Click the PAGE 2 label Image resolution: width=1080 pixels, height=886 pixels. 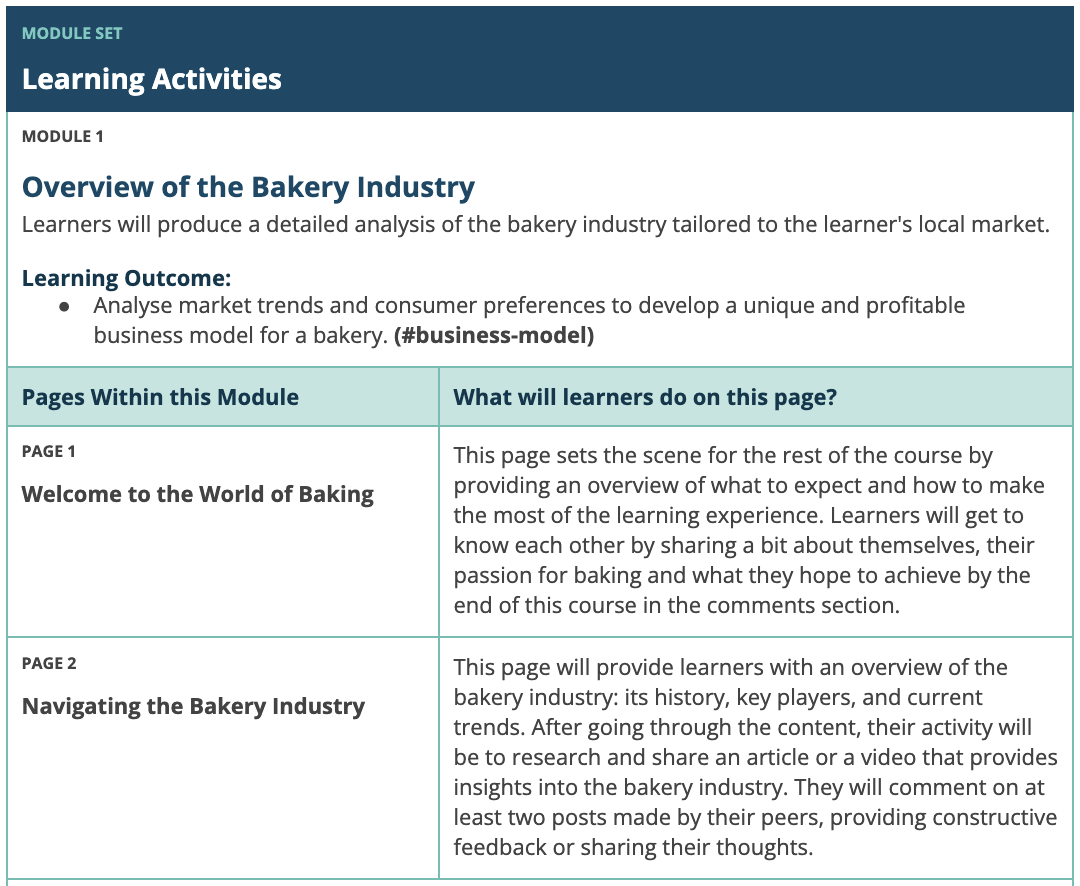(49, 663)
